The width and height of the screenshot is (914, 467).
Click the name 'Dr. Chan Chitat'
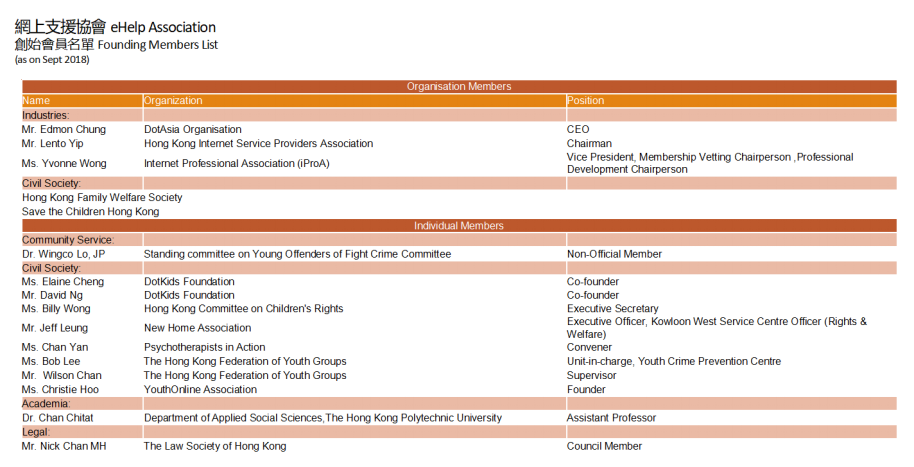point(57,418)
